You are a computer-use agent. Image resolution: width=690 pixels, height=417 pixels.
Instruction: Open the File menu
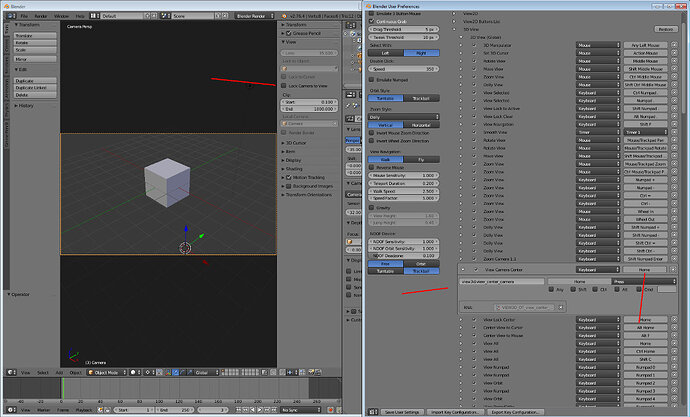24,16
